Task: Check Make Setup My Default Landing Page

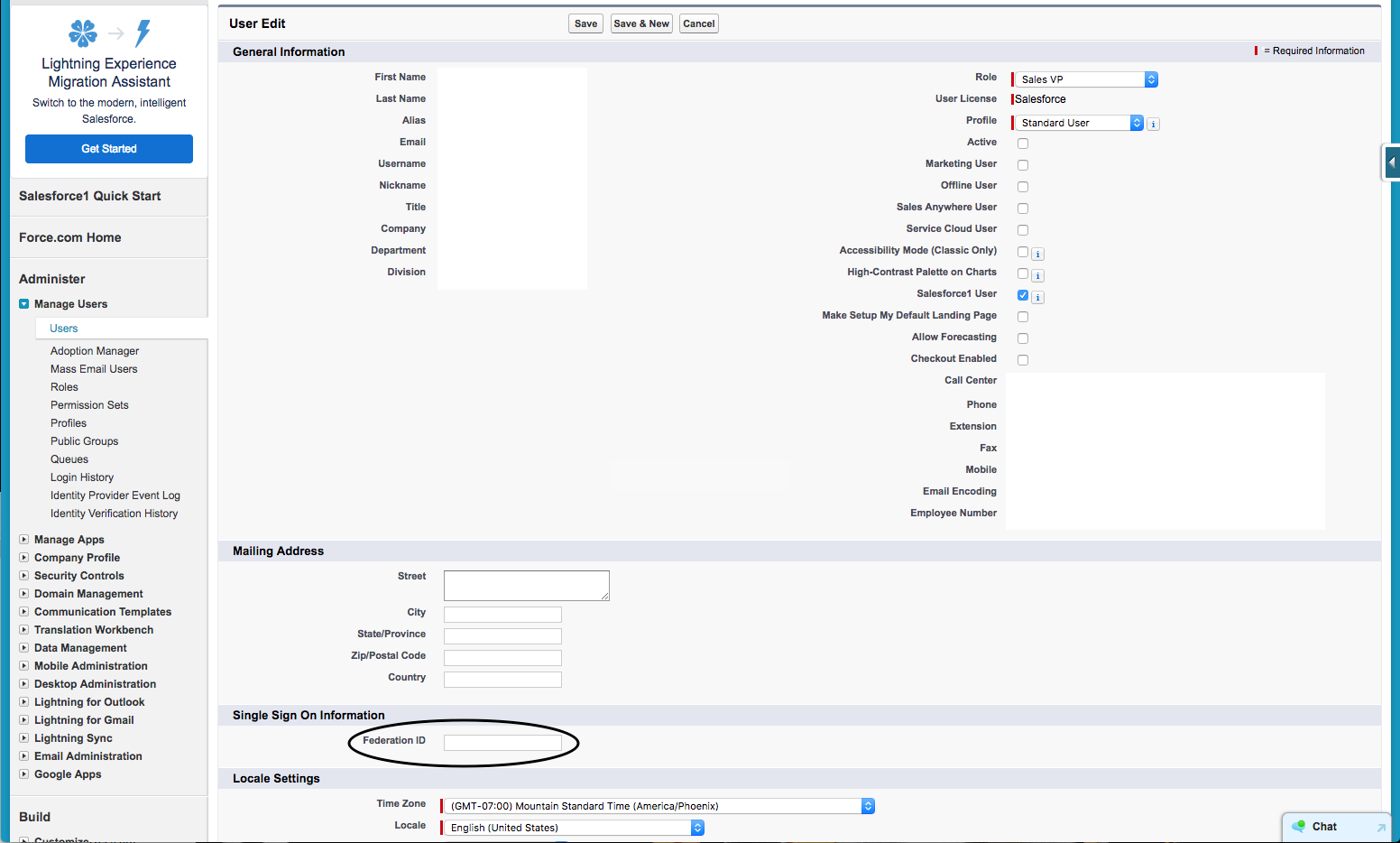Action: (1023, 317)
